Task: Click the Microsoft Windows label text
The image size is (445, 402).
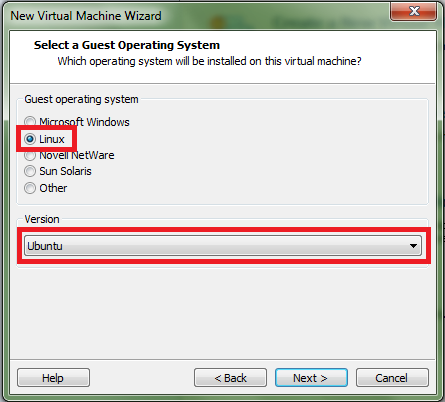Action: click(84, 122)
